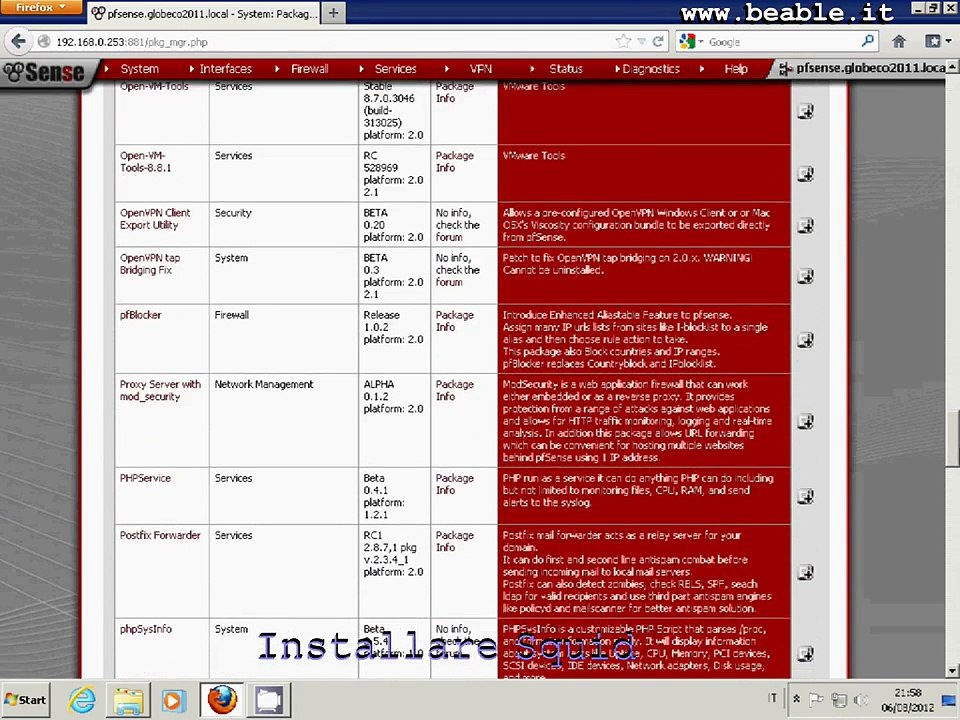Click the scrollbar up arrow
Viewport: 960px width, 720px height.
tap(953, 66)
